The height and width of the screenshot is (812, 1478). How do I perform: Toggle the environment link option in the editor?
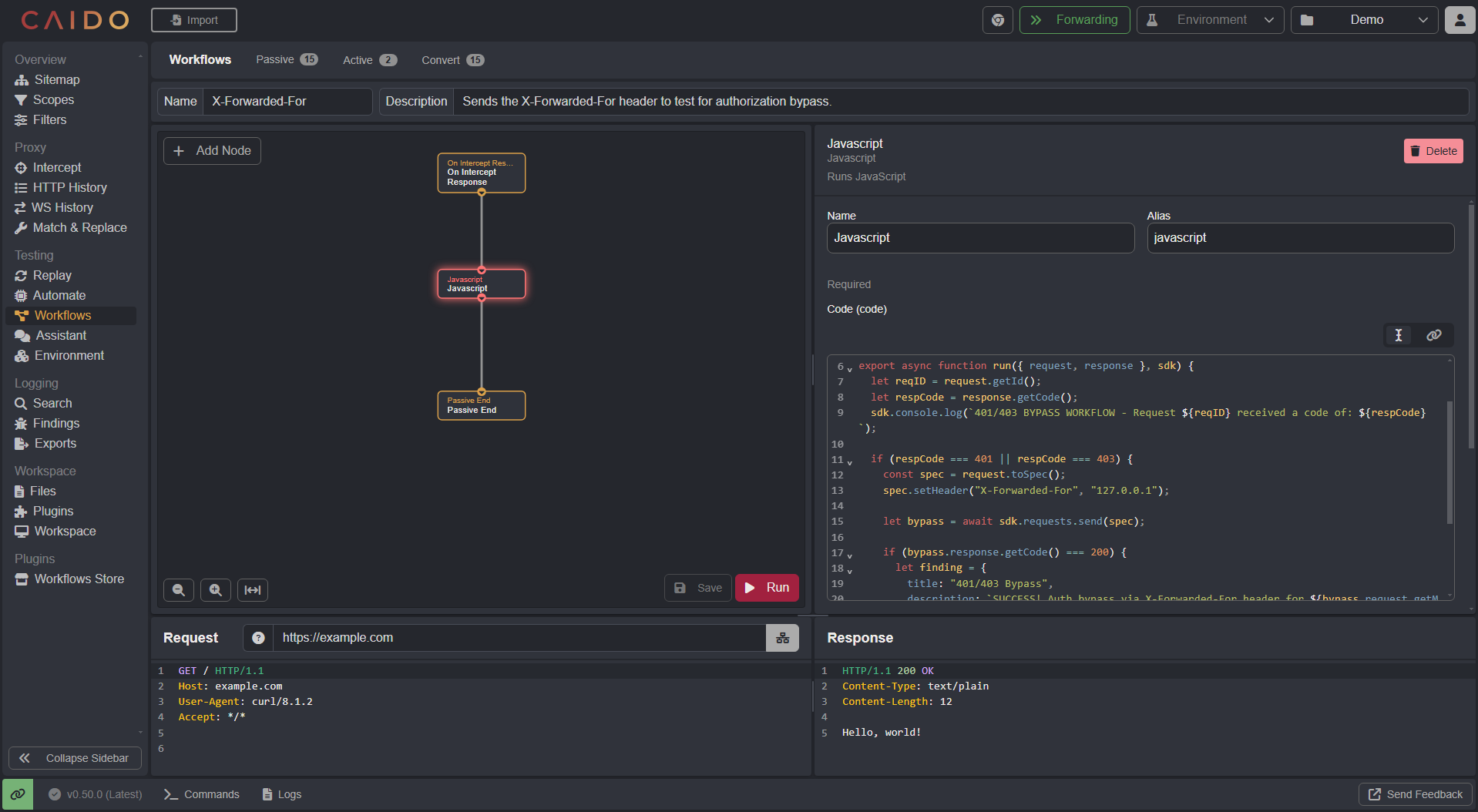click(1433, 335)
